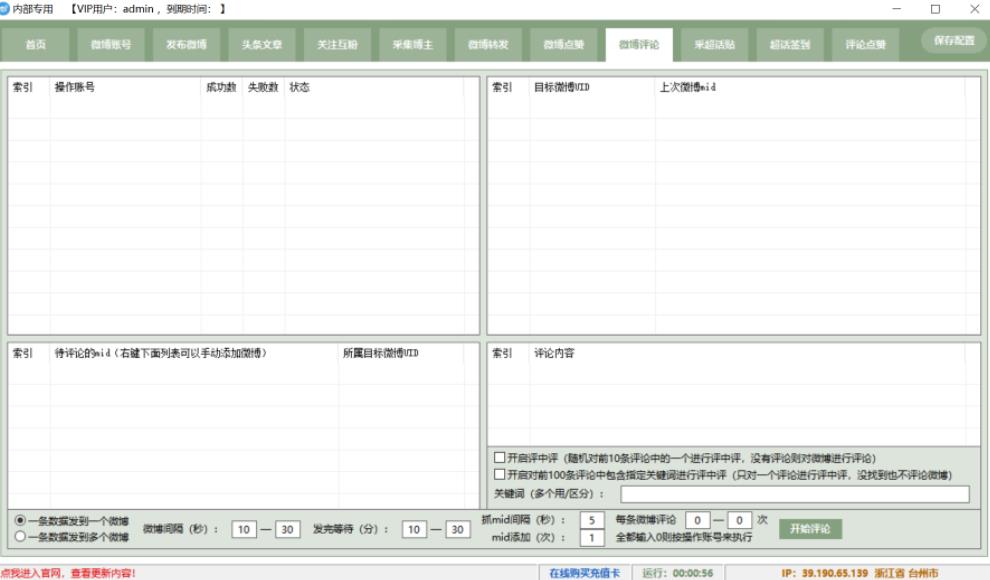Click the 关键词 text input field

(794, 494)
